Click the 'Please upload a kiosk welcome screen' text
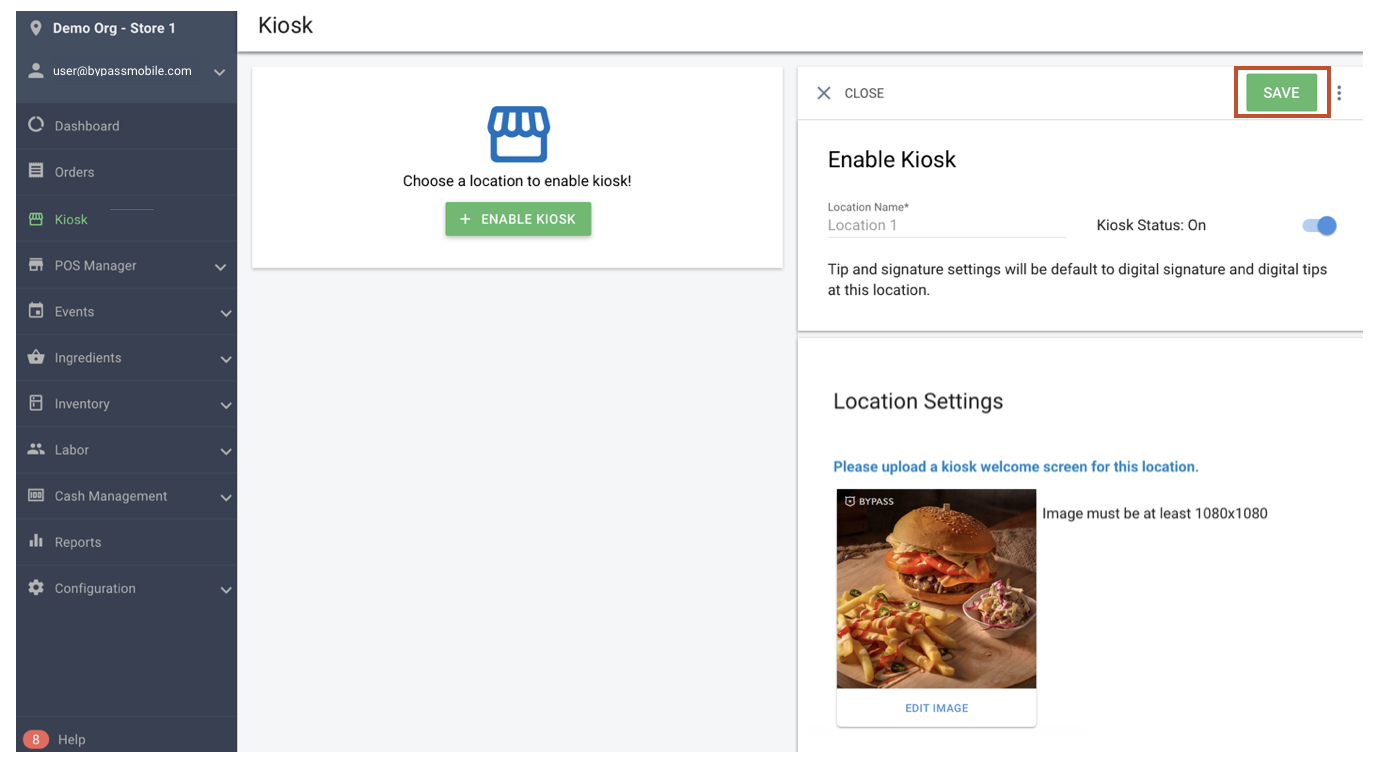The width and height of the screenshot is (1378, 760). pos(1016,467)
